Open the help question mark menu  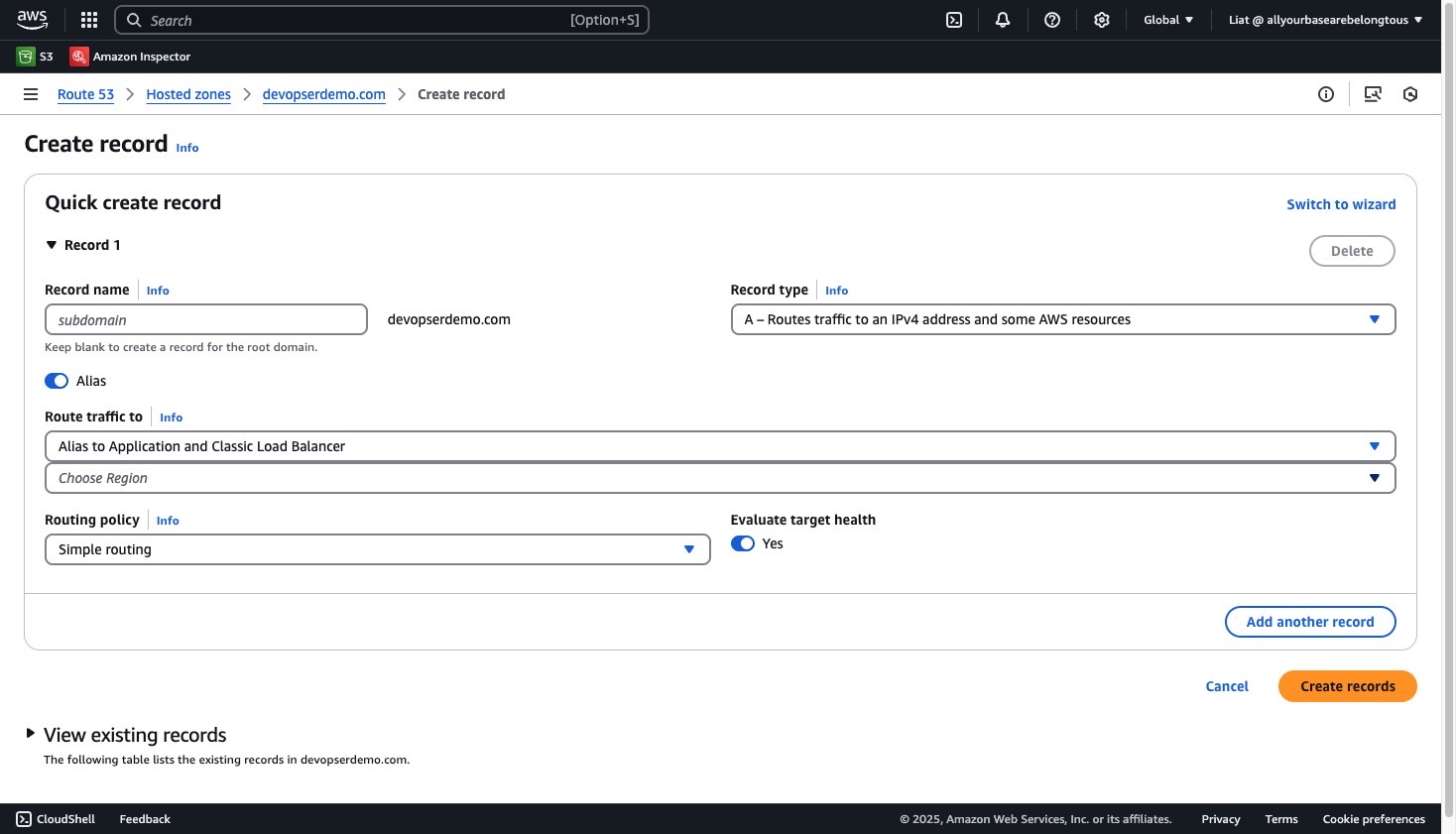click(x=1052, y=20)
